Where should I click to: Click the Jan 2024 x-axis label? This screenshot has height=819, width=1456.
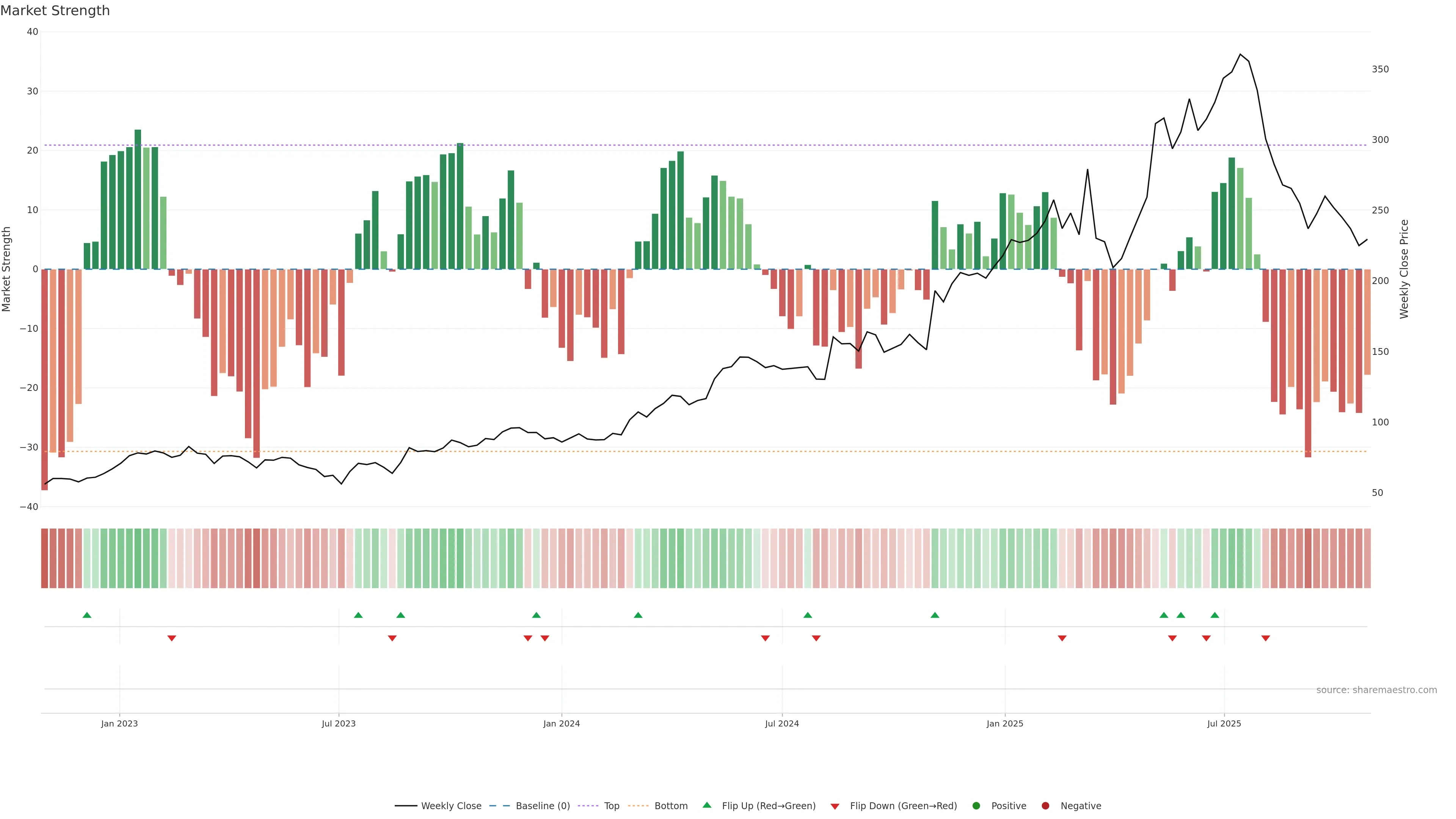tap(561, 723)
